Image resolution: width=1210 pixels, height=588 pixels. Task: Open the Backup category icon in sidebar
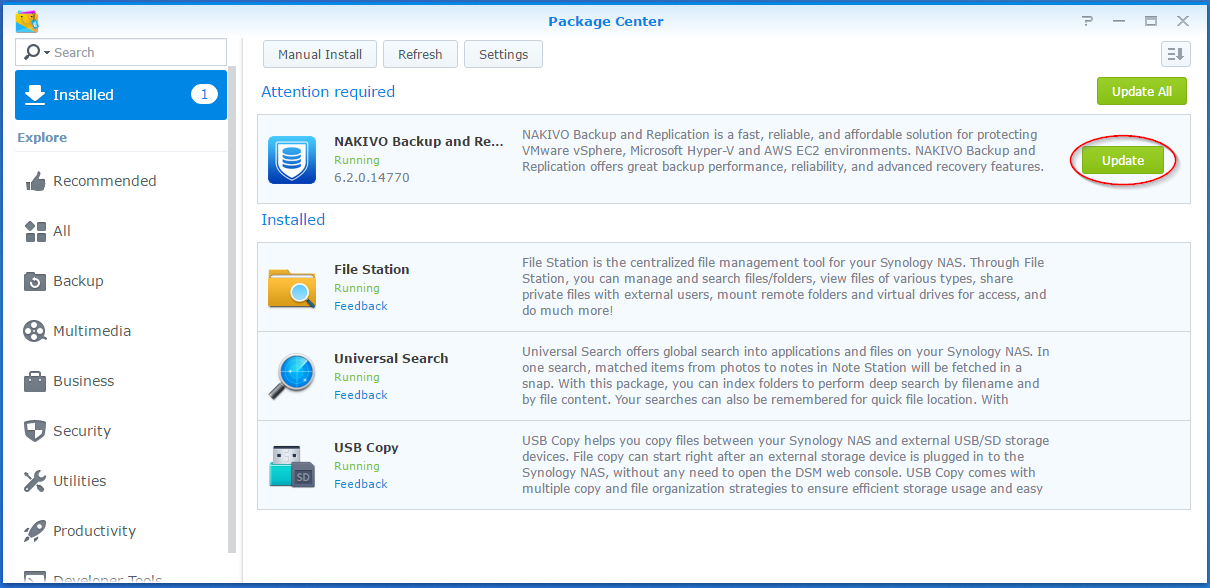[x=35, y=281]
